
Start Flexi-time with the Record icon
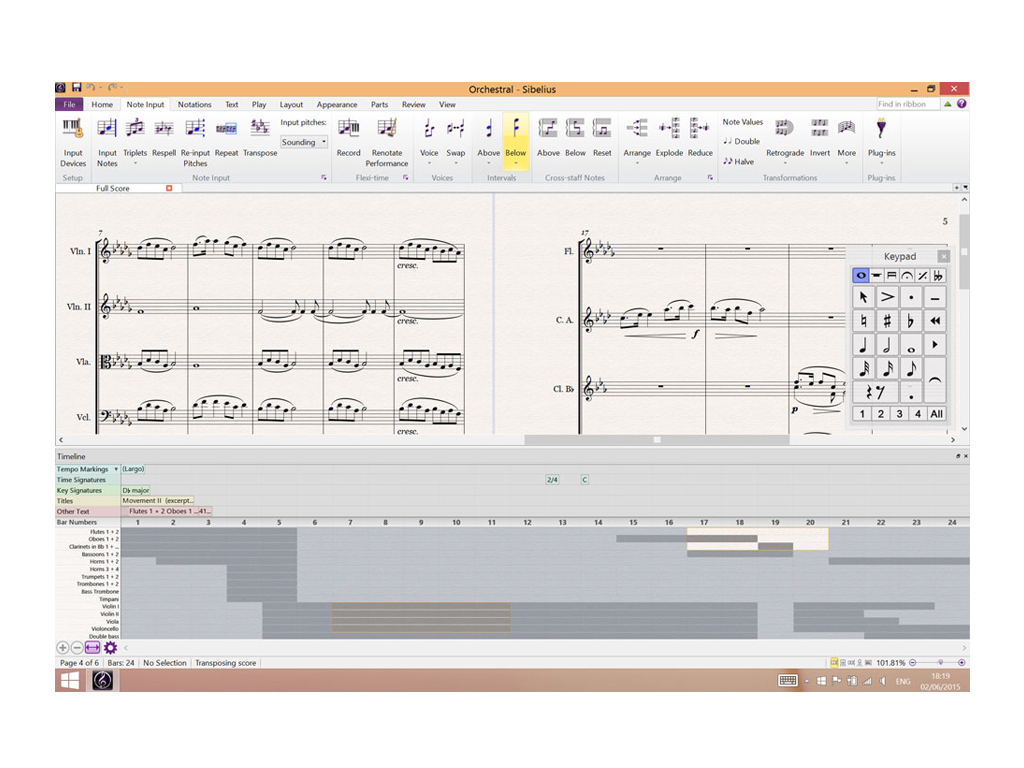point(348,129)
